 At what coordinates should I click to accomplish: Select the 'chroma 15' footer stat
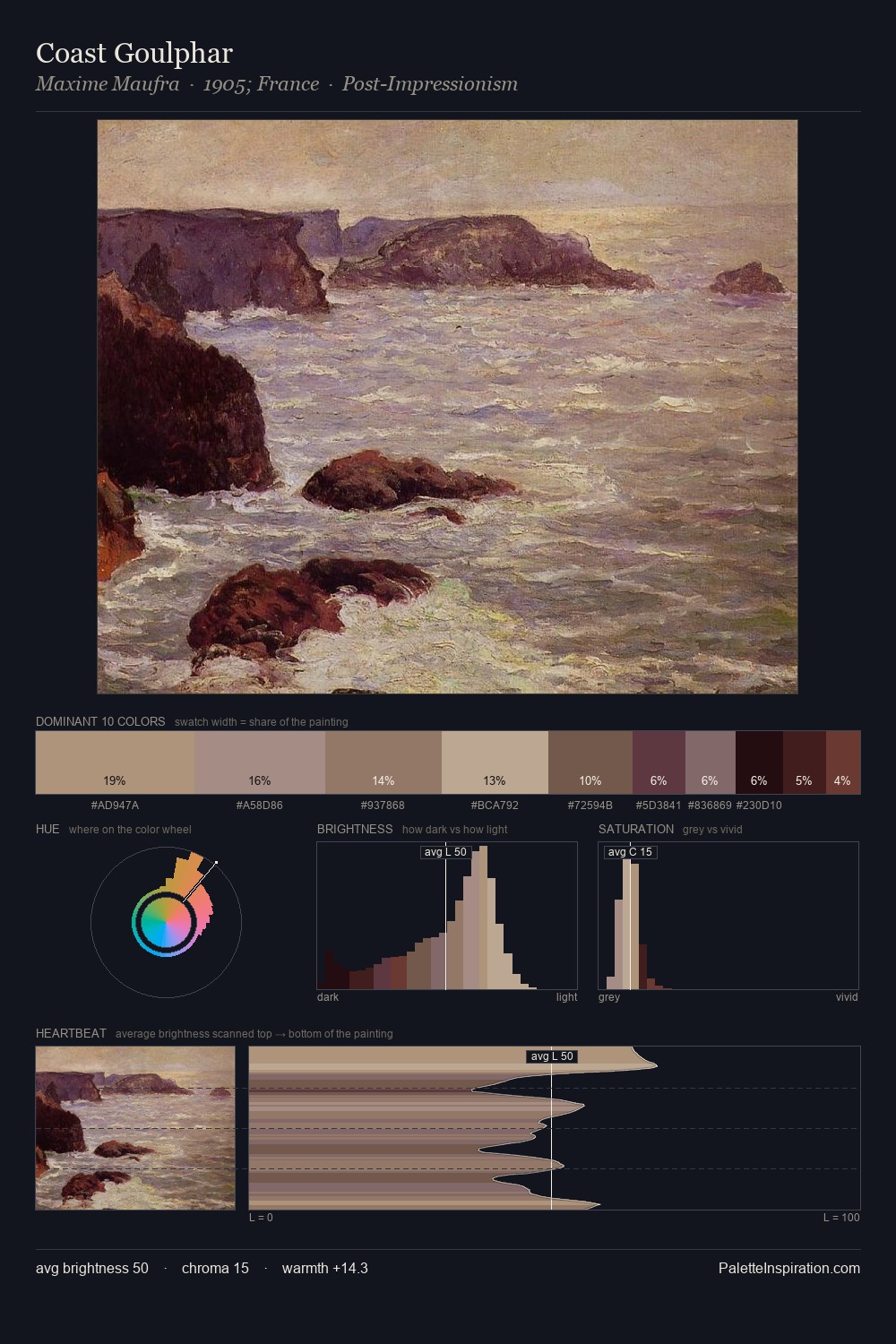215,1268
